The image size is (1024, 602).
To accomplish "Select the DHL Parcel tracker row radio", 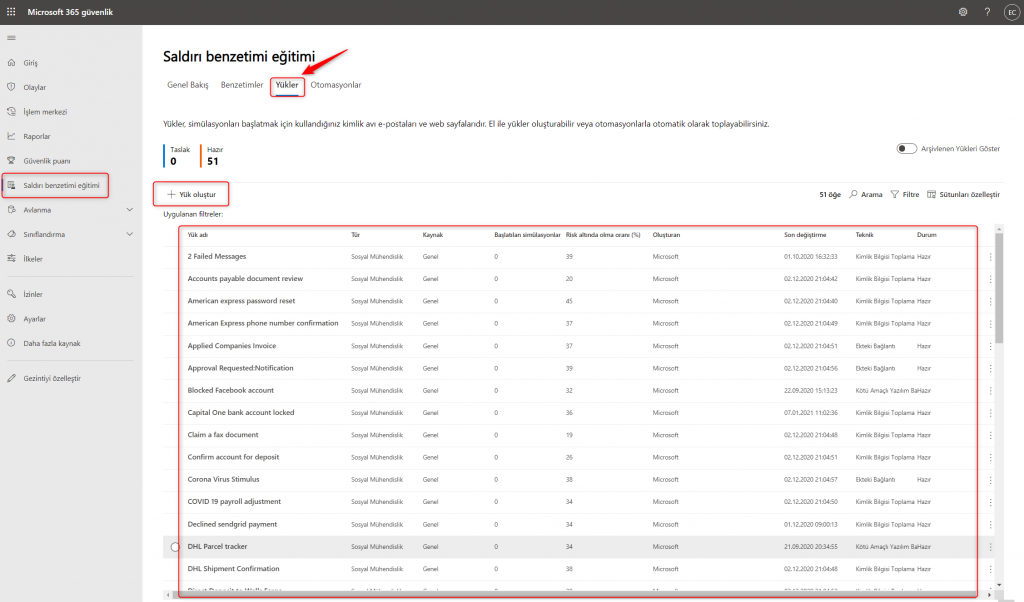I will (175, 547).
